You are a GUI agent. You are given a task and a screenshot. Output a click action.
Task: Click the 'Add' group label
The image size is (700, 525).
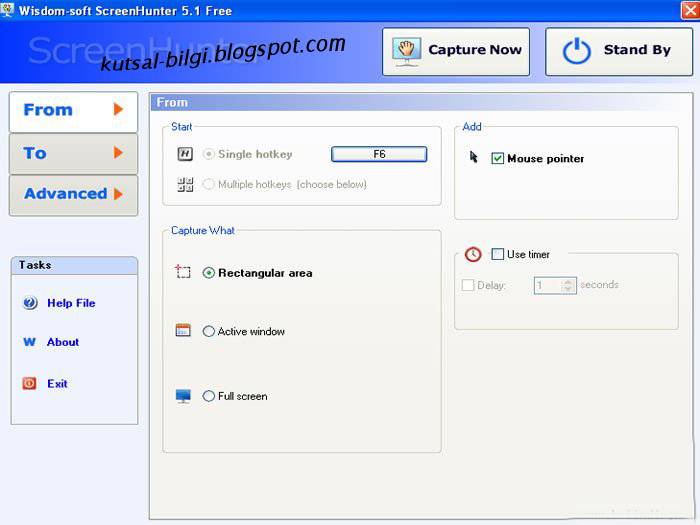[472, 127]
